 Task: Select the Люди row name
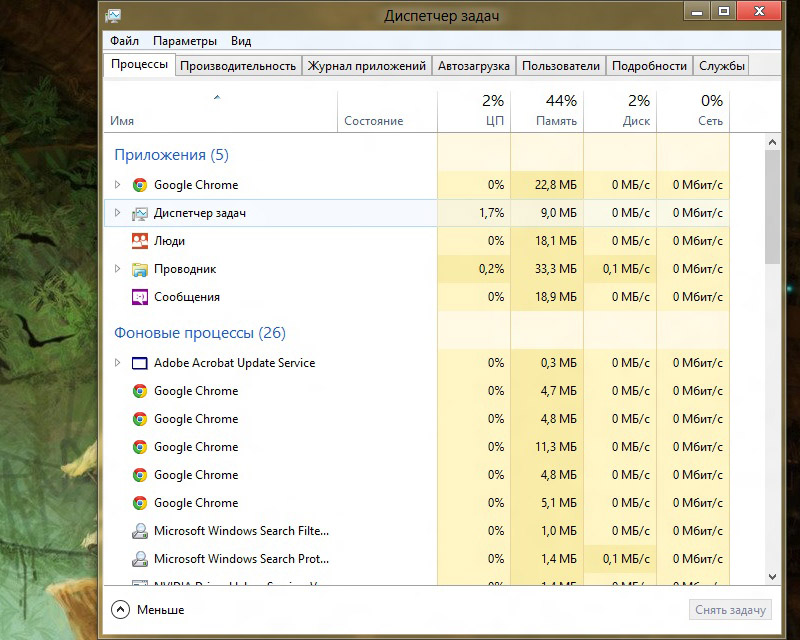tap(169, 241)
